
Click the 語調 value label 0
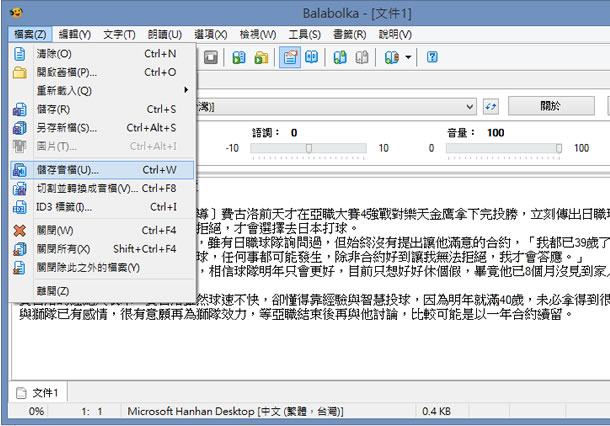pyautogui.click(x=294, y=133)
